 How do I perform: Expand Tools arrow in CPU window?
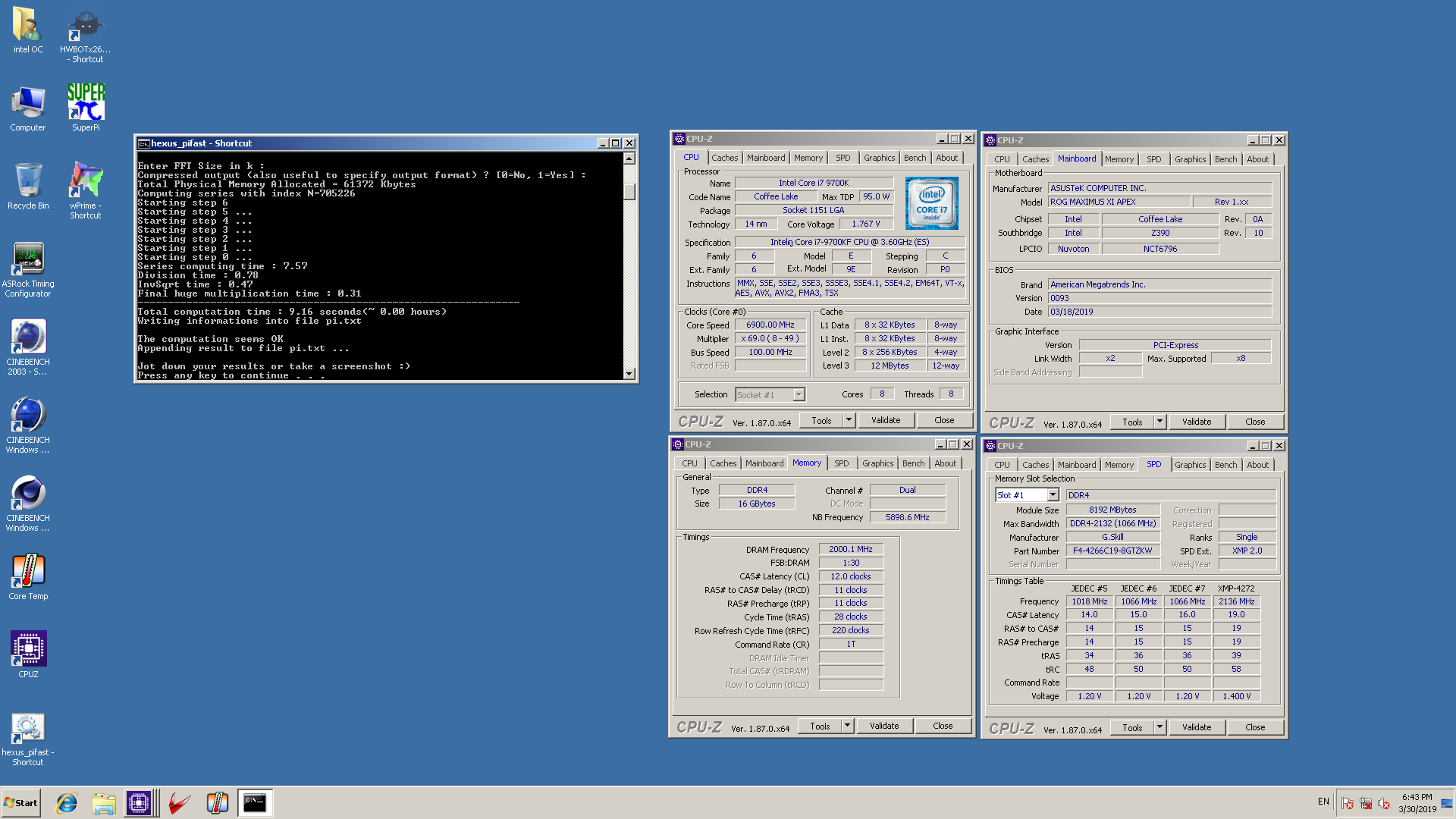(x=849, y=420)
